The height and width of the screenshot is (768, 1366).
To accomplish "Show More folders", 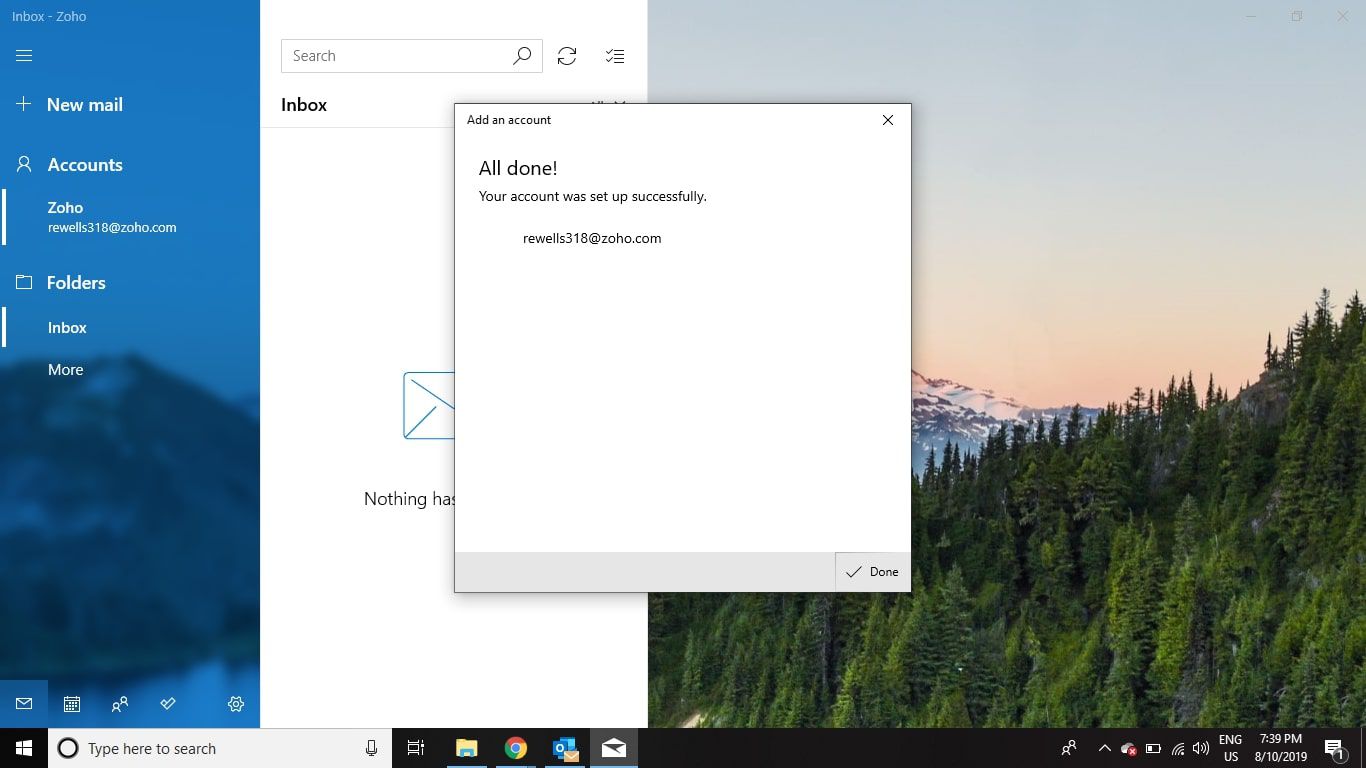I will [65, 370].
